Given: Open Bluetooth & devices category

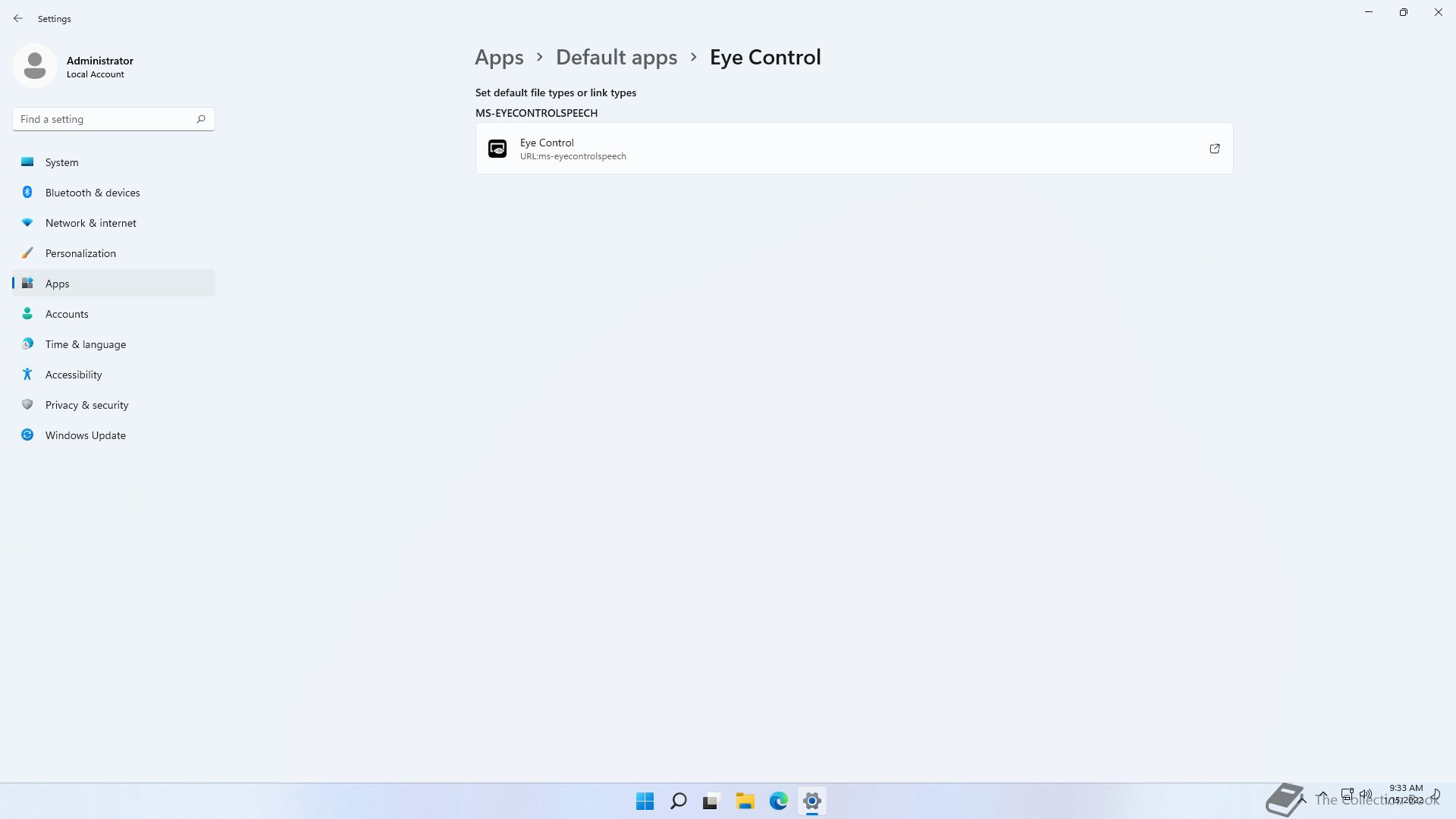Looking at the screenshot, I should coord(114,193).
